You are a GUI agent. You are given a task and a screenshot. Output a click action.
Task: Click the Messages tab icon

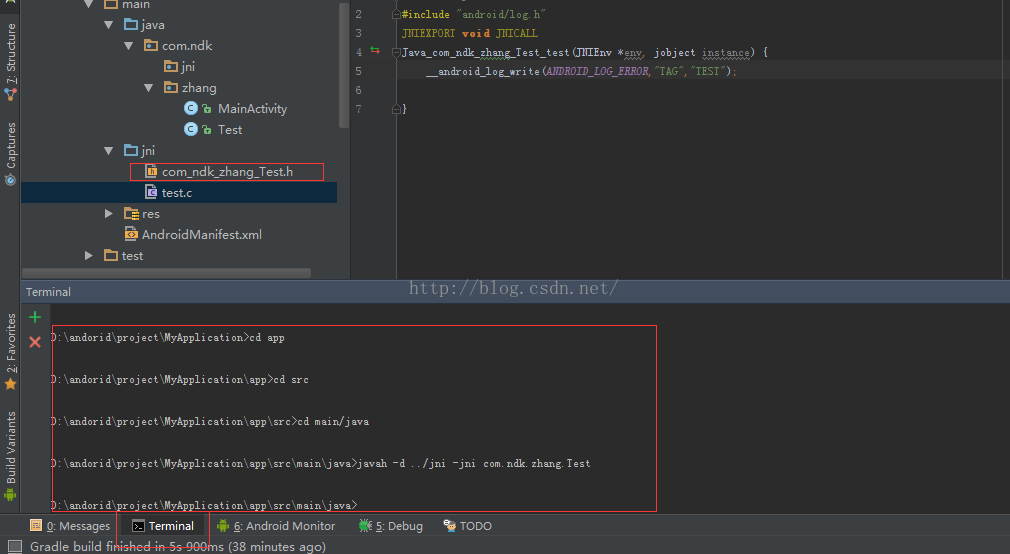[x=36, y=526]
